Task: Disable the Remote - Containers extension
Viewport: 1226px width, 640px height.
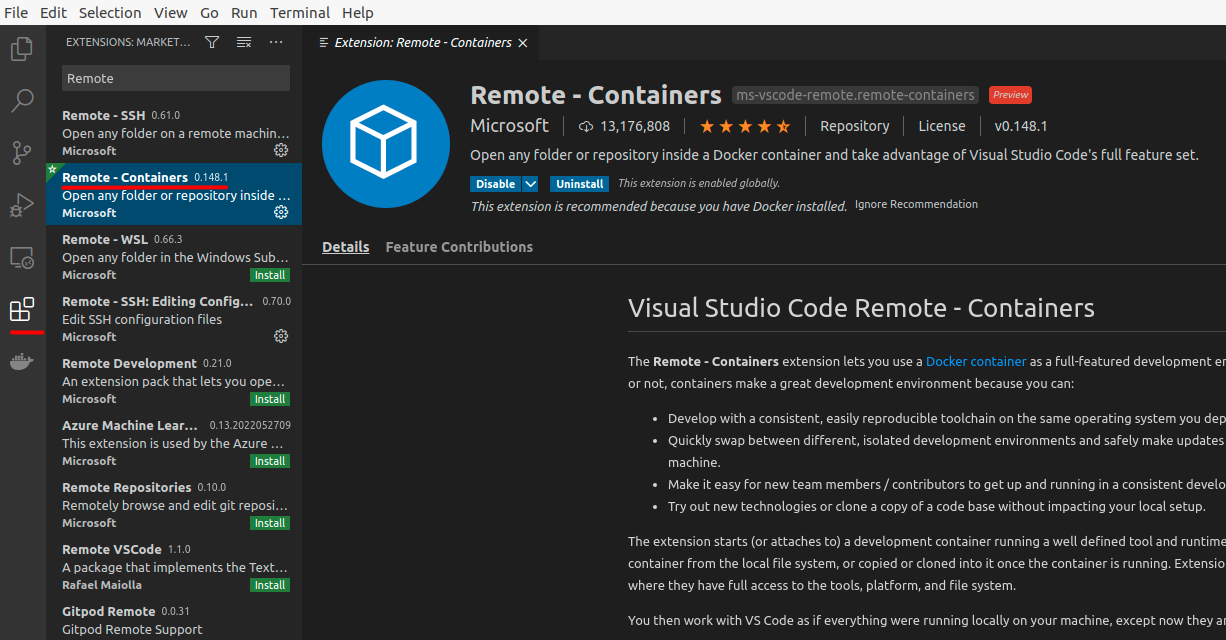Action: point(495,183)
